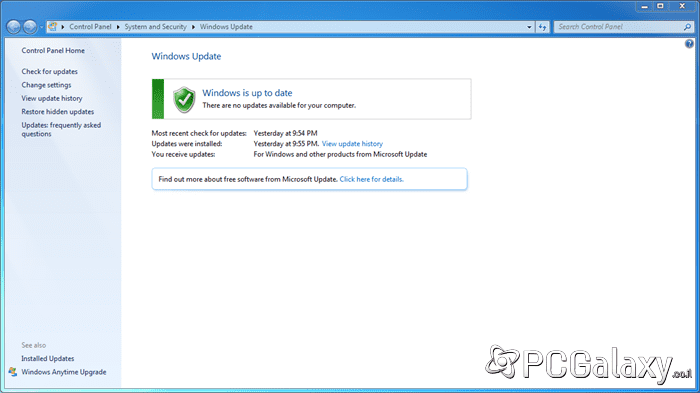Click the green shield checkmark icon
700x393 pixels.
click(184, 99)
